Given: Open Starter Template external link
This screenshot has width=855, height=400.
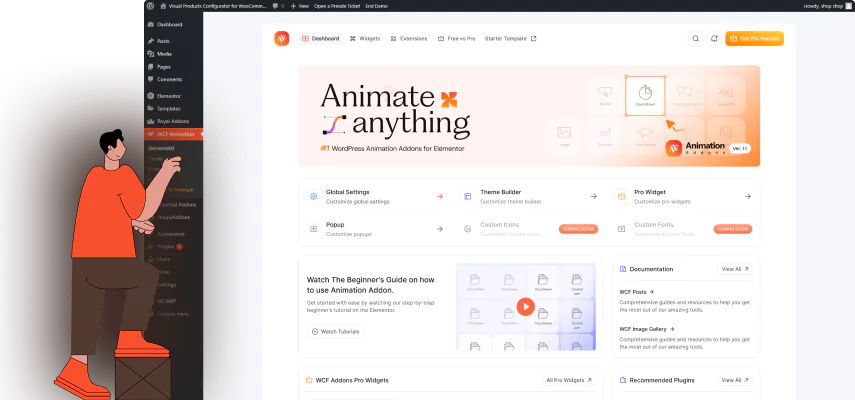Looking at the screenshot, I should click(x=510, y=39).
